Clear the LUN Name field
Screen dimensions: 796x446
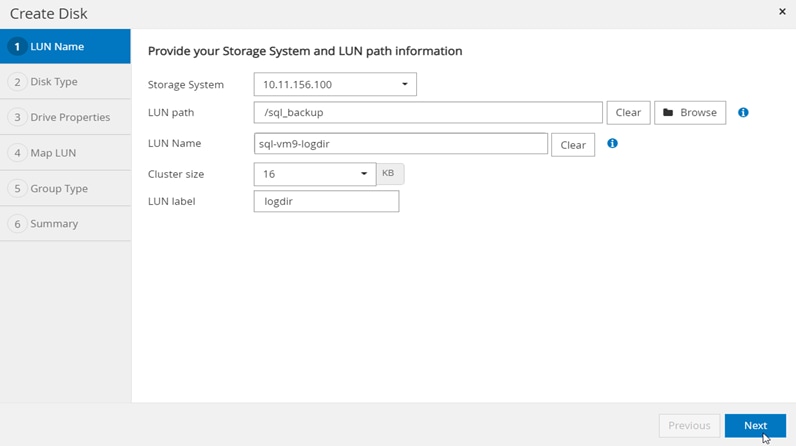click(573, 145)
